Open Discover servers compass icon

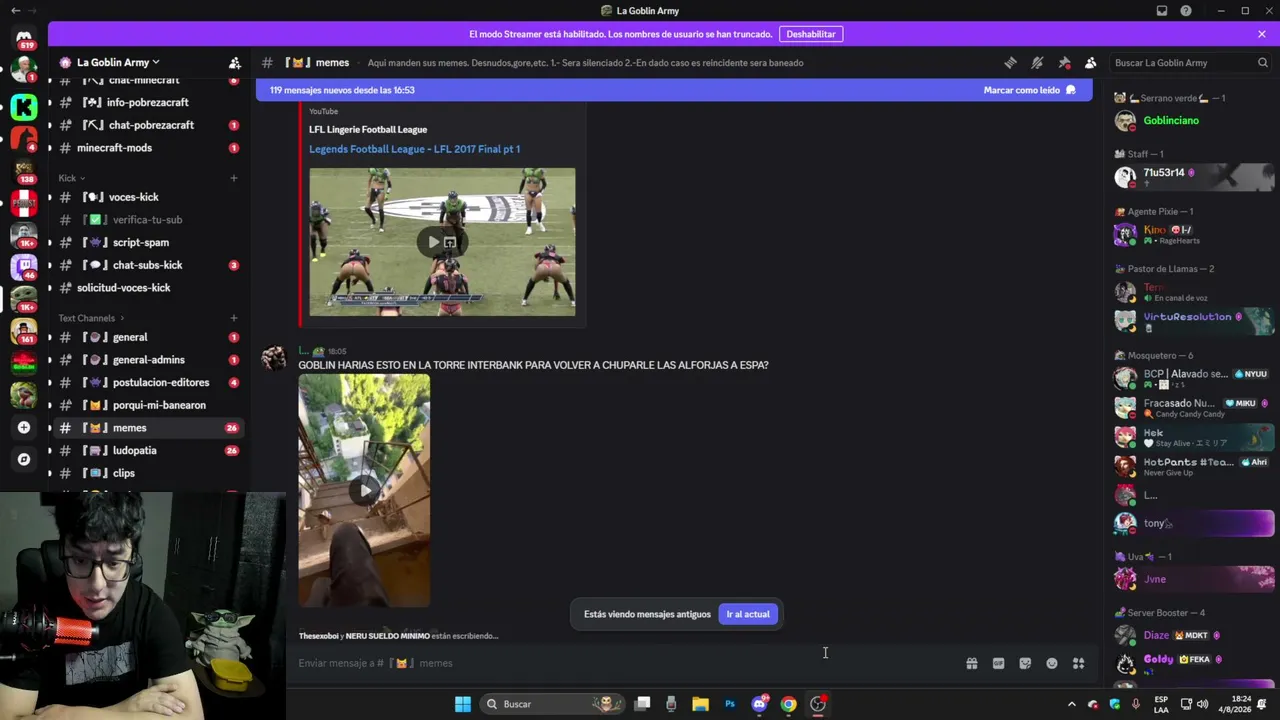[x=24, y=459]
